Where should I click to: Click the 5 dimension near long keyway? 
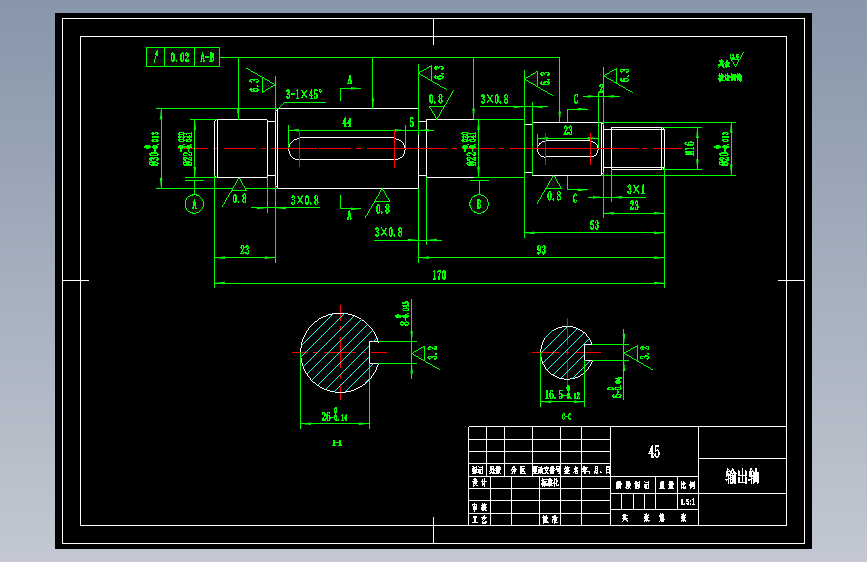[x=412, y=122]
